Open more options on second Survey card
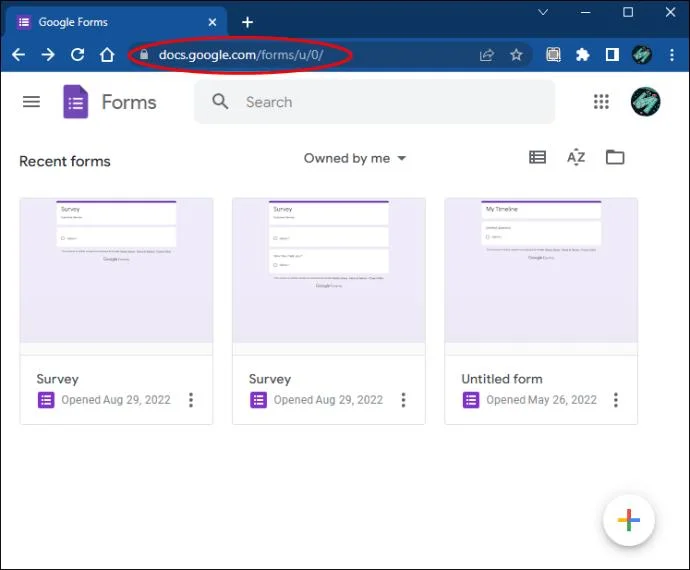690x570 pixels. [403, 400]
